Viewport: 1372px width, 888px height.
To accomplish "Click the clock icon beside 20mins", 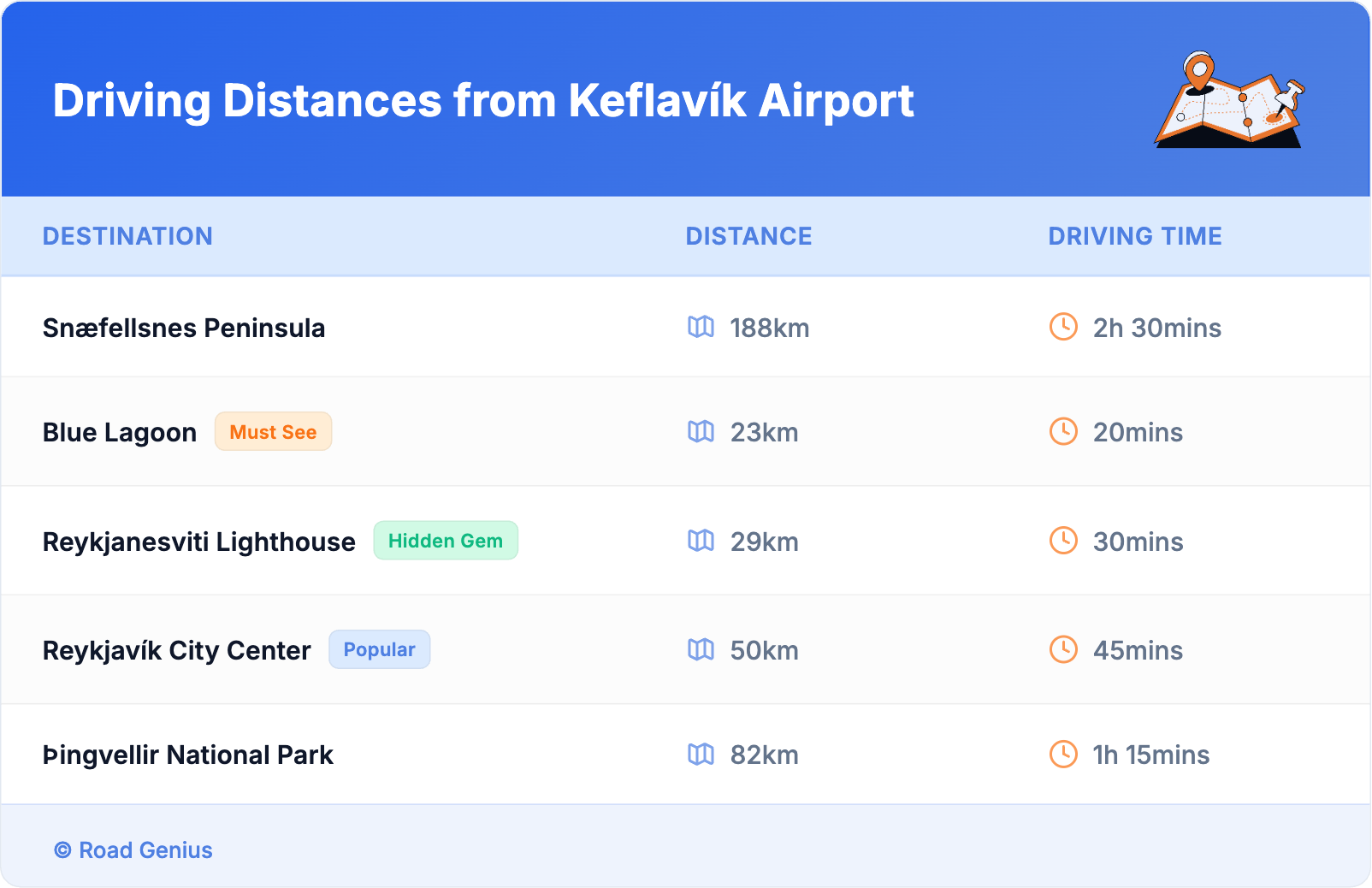I will (1063, 431).
